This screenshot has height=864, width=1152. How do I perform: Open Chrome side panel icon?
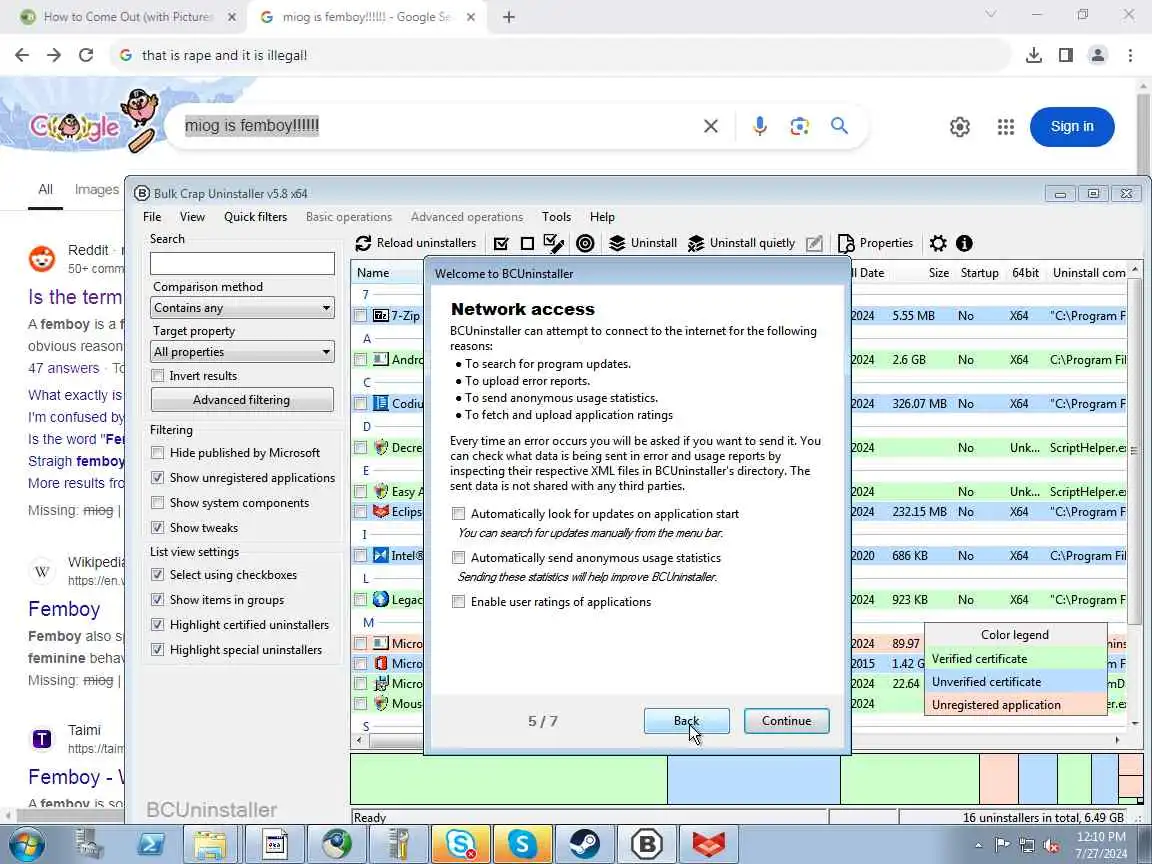1066,55
